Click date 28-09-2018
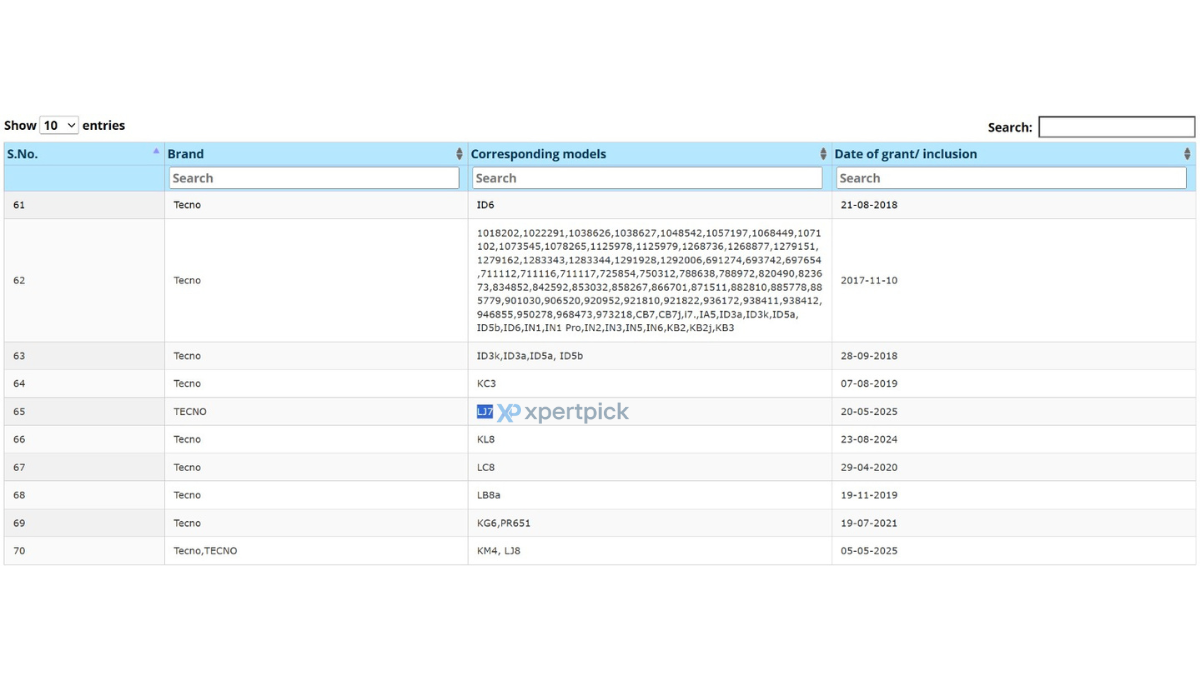This screenshot has width=1200, height=680. pos(869,356)
